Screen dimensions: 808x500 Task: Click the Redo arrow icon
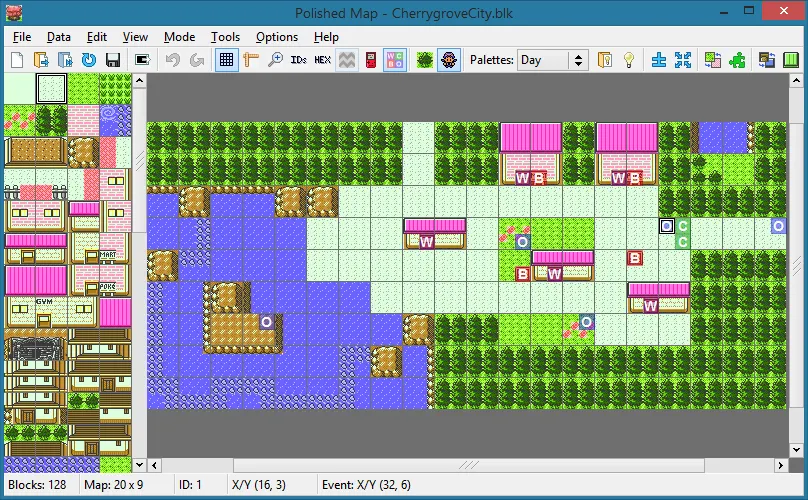pyautogui.click(x=196, y=60)
